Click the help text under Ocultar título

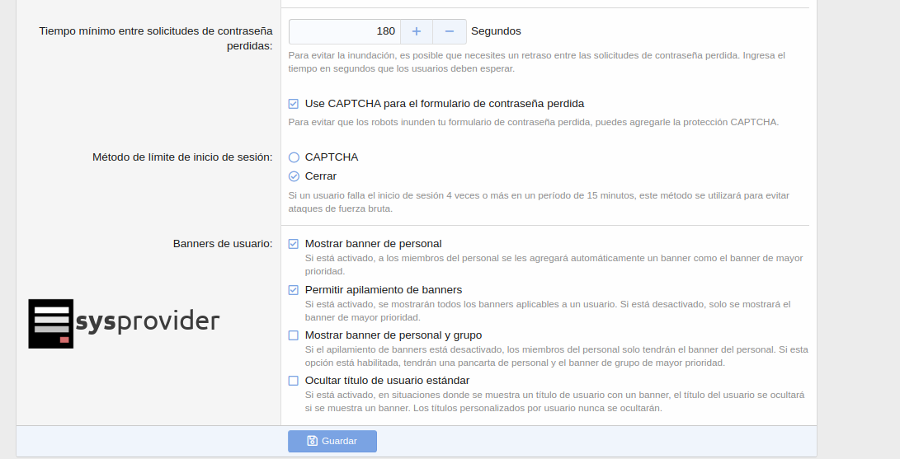(x=555, y=401)
